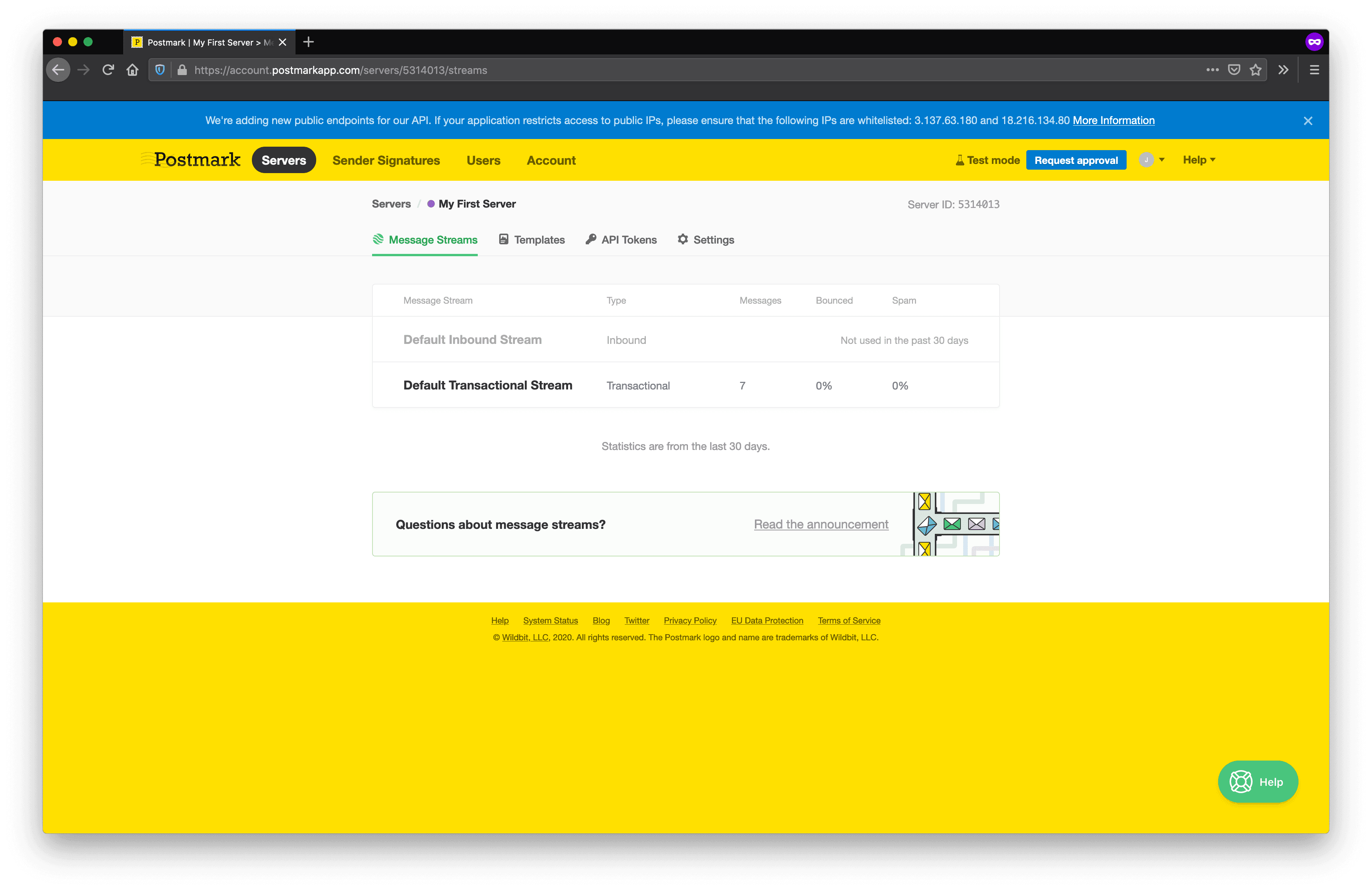
Task: Go back with the browser back arrow
Action: pyautogui.click(x=58, y=70)
